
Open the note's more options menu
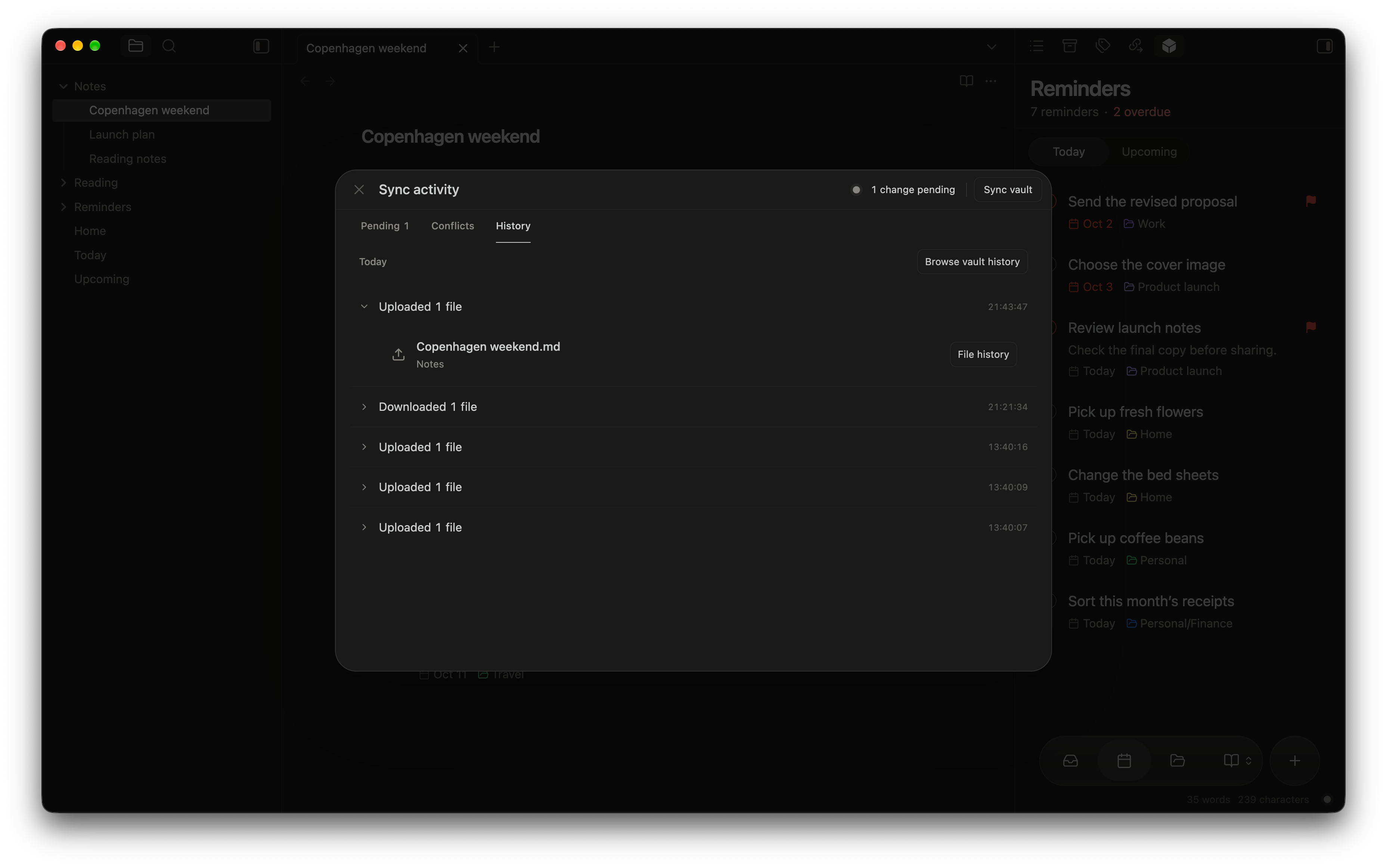click(x=990, y=81)
